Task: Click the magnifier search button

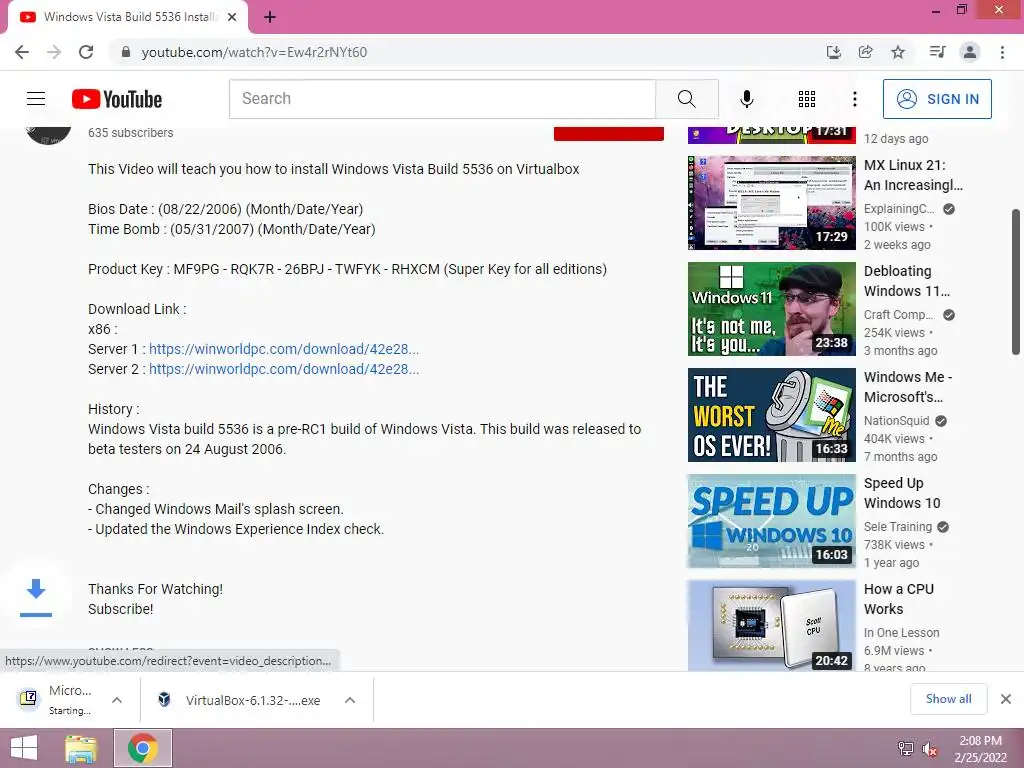Action: [686, 99]
